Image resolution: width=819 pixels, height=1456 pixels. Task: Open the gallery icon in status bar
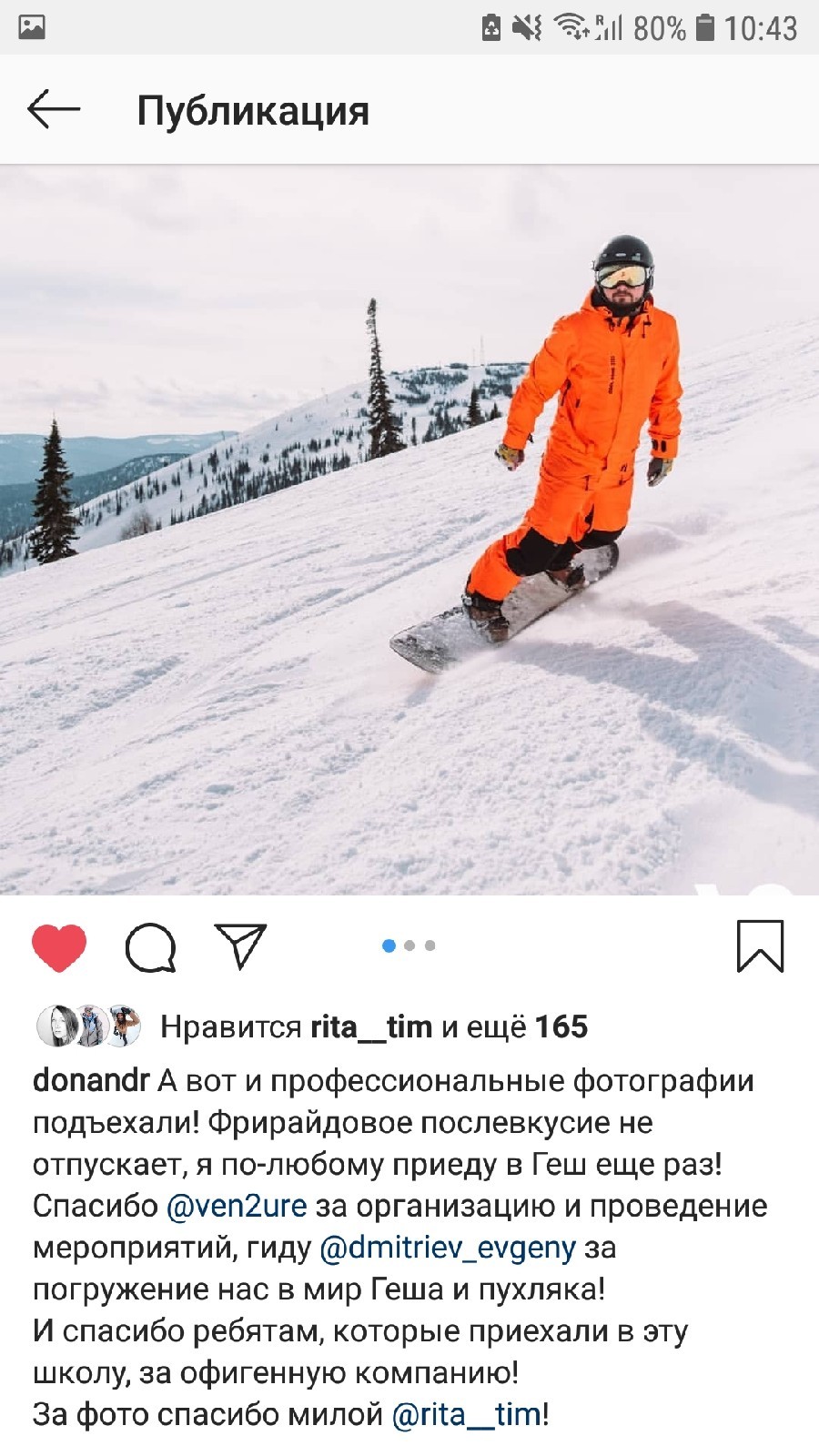pos(32,27)
